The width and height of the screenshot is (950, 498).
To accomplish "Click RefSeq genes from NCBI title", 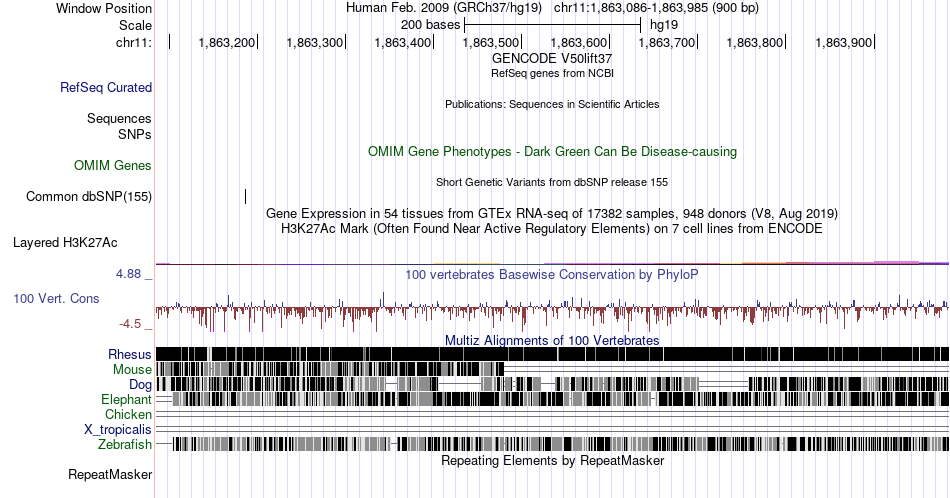I will 552,73.
